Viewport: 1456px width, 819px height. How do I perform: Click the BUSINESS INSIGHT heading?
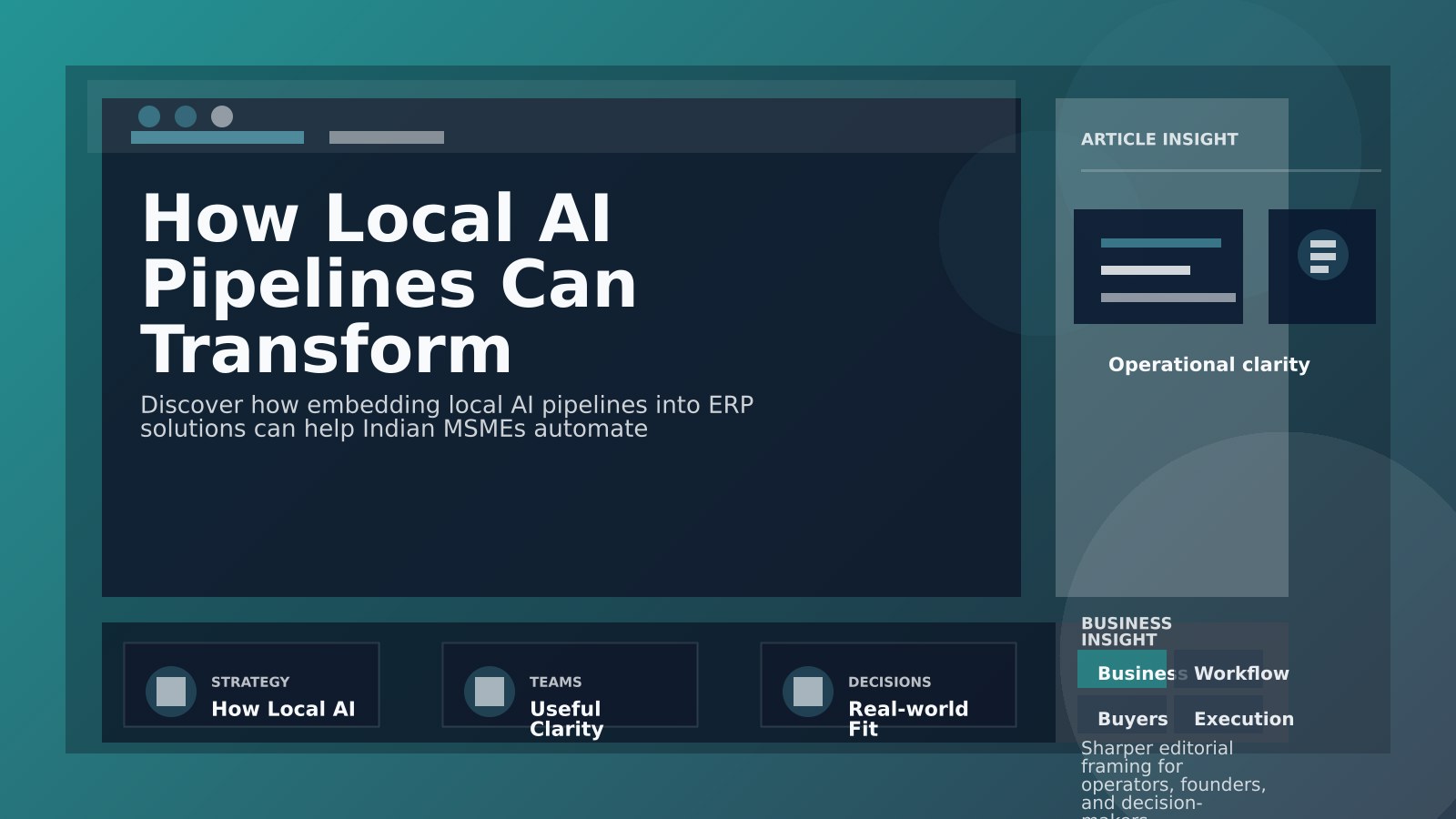pyautogui.click(x=1127, y=632)
